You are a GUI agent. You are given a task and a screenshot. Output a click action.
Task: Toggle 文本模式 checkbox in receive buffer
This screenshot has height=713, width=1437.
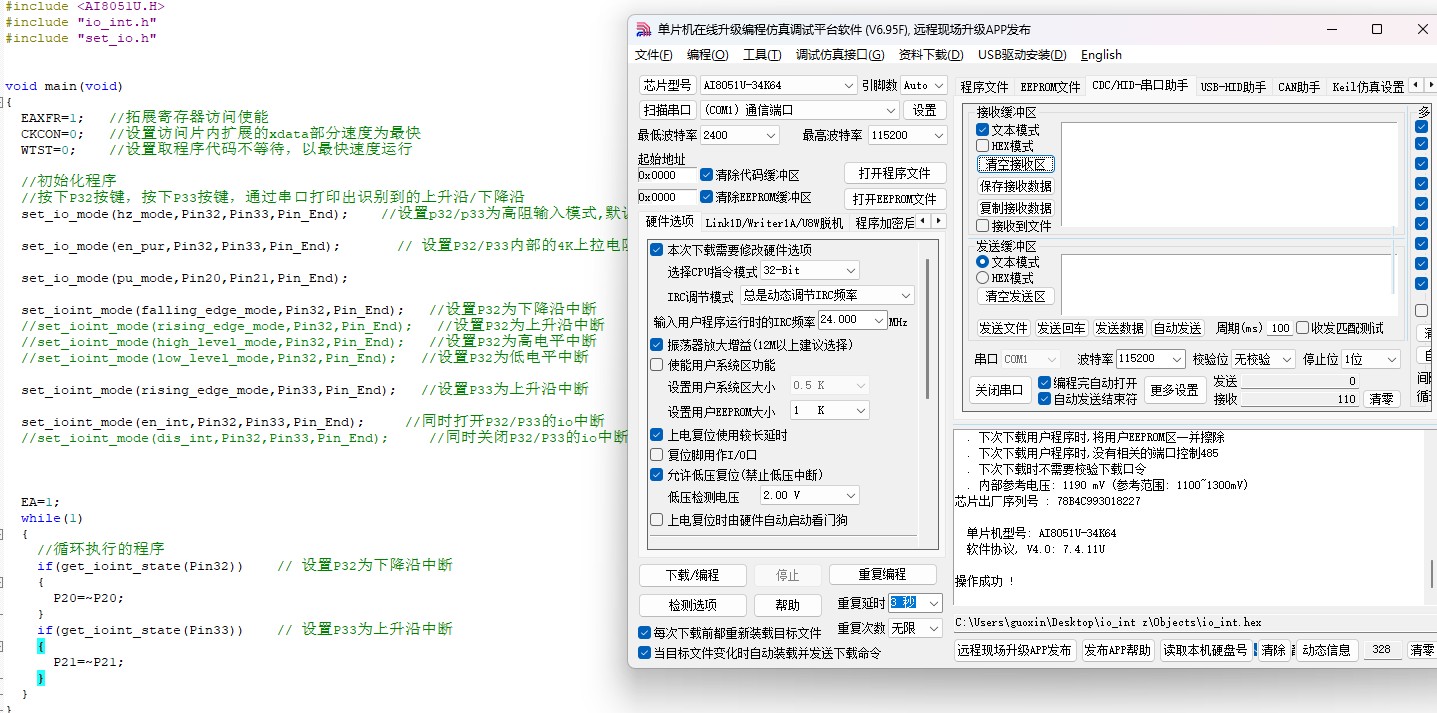coord(982,130)
